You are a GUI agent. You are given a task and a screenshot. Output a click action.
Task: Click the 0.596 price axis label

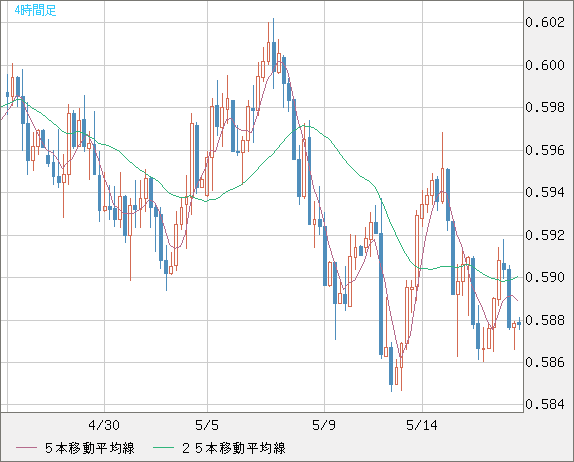point(545,150)
